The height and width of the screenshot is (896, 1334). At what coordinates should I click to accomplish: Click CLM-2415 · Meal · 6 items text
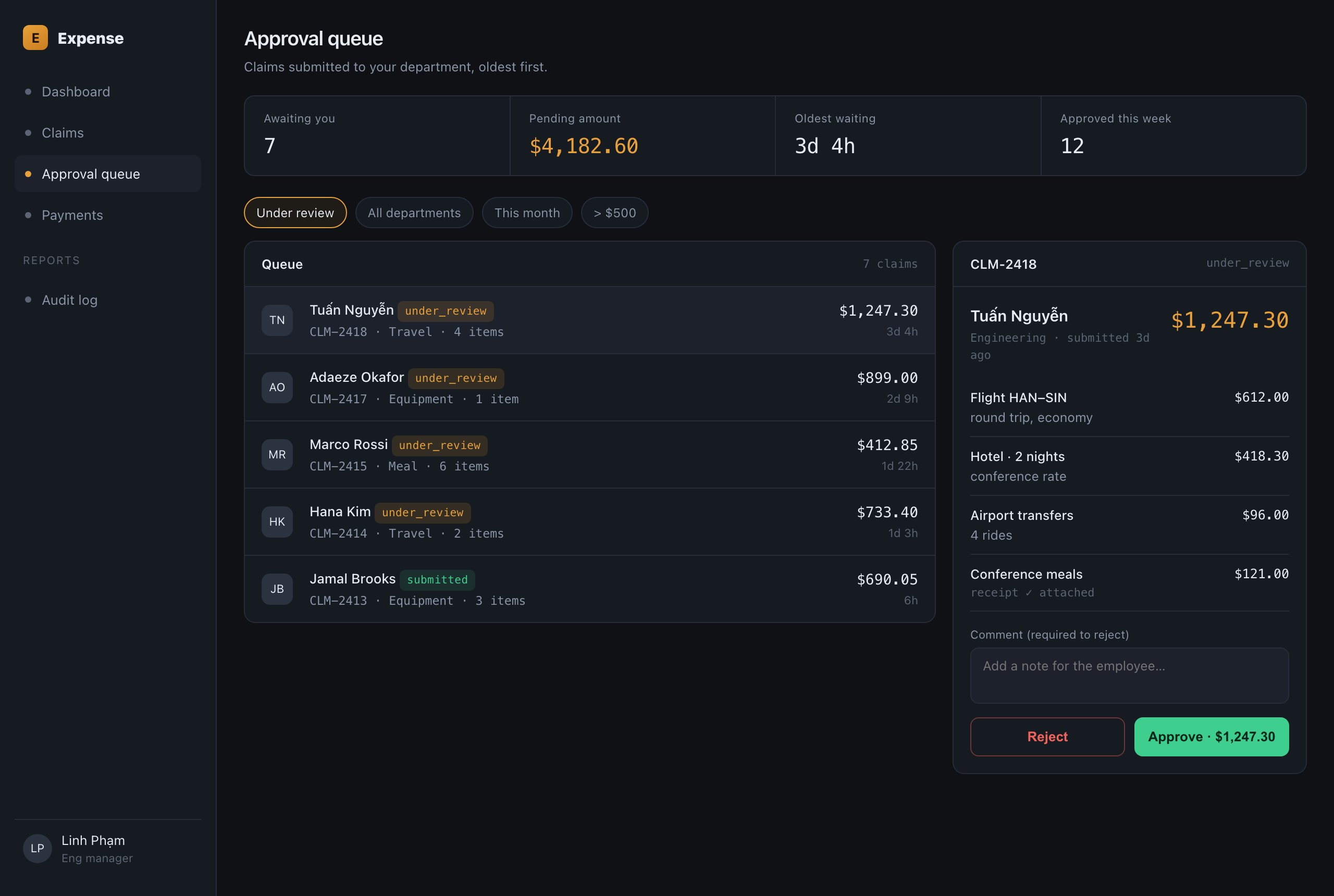pyautogui.click(x=400, y=466)
